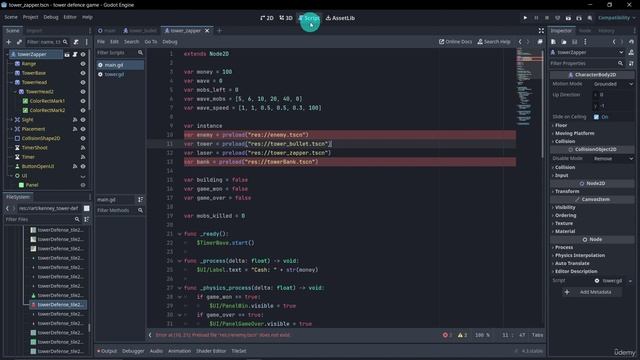Screen dimensions: 640x360
Task: Open Inspector property sort and view options
Action: [x=631, y=63]
